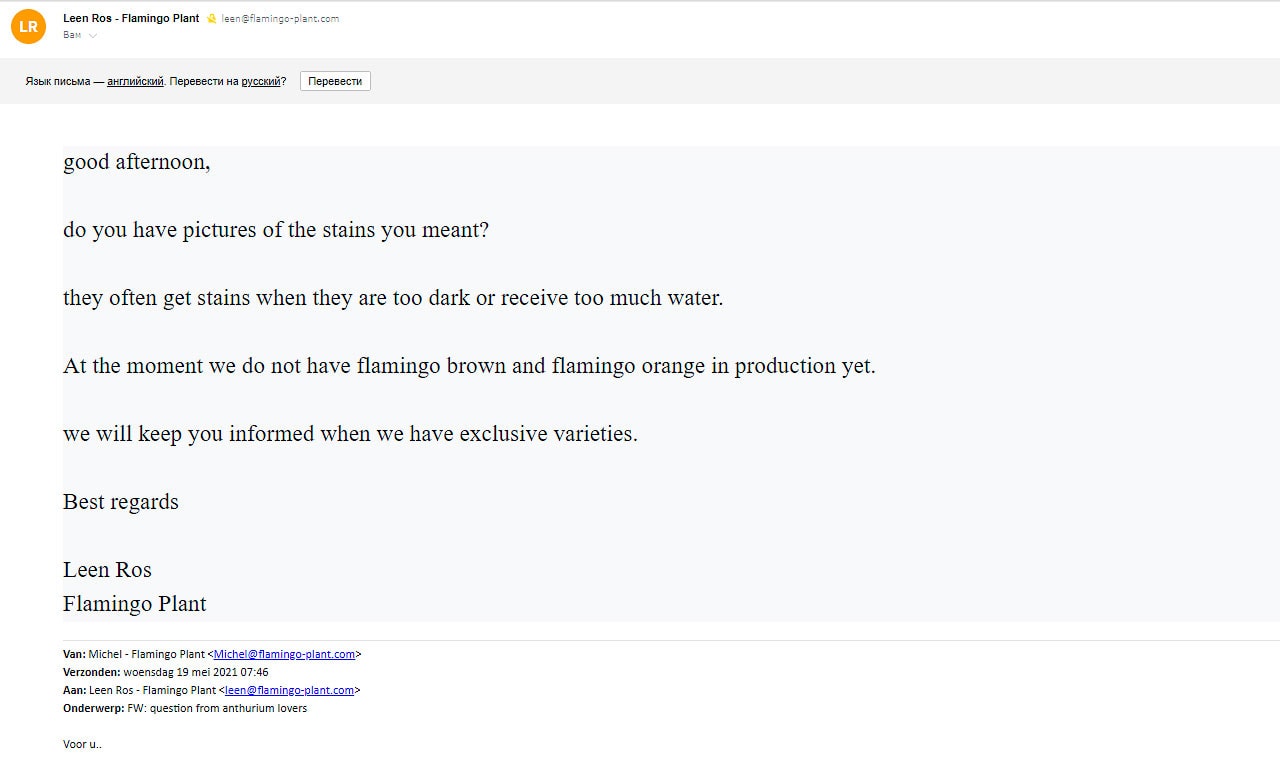Change source language link английский
The image size is (1280, 776).
(135, 81)
